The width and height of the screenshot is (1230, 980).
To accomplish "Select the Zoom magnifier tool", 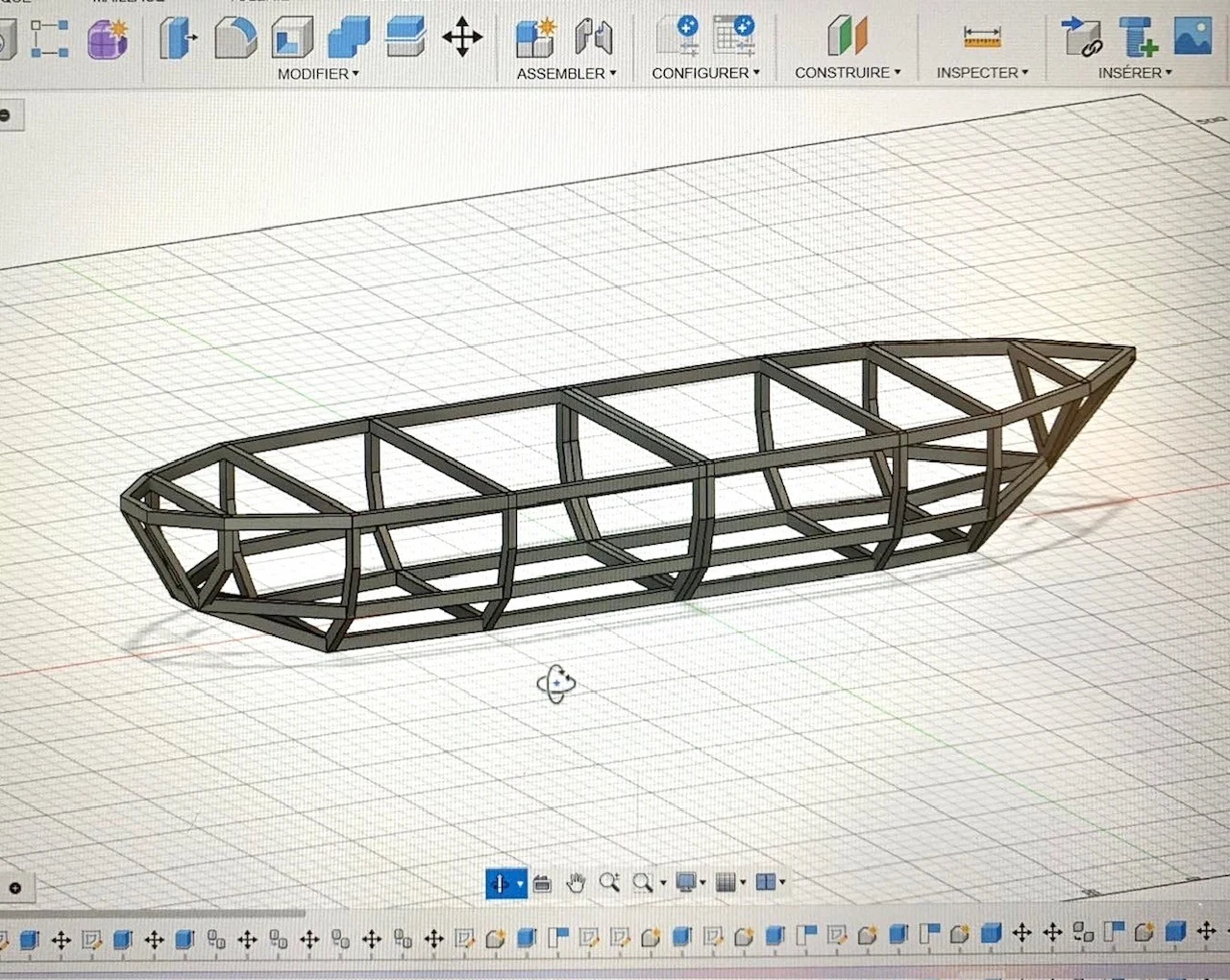I will pos(609,882).
